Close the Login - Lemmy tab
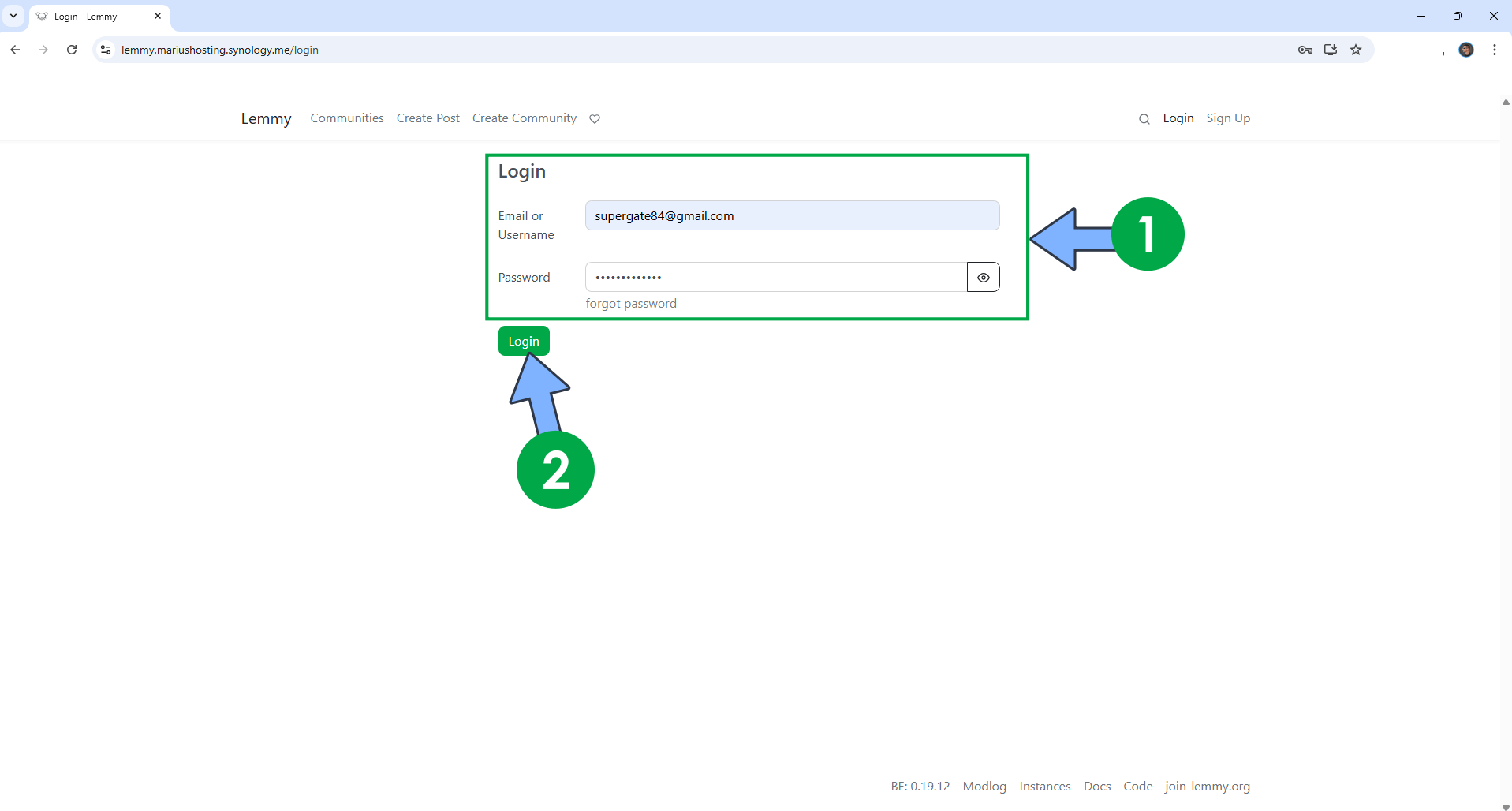The width and height of the screenshot is (1512, 811). pos(158,16)
